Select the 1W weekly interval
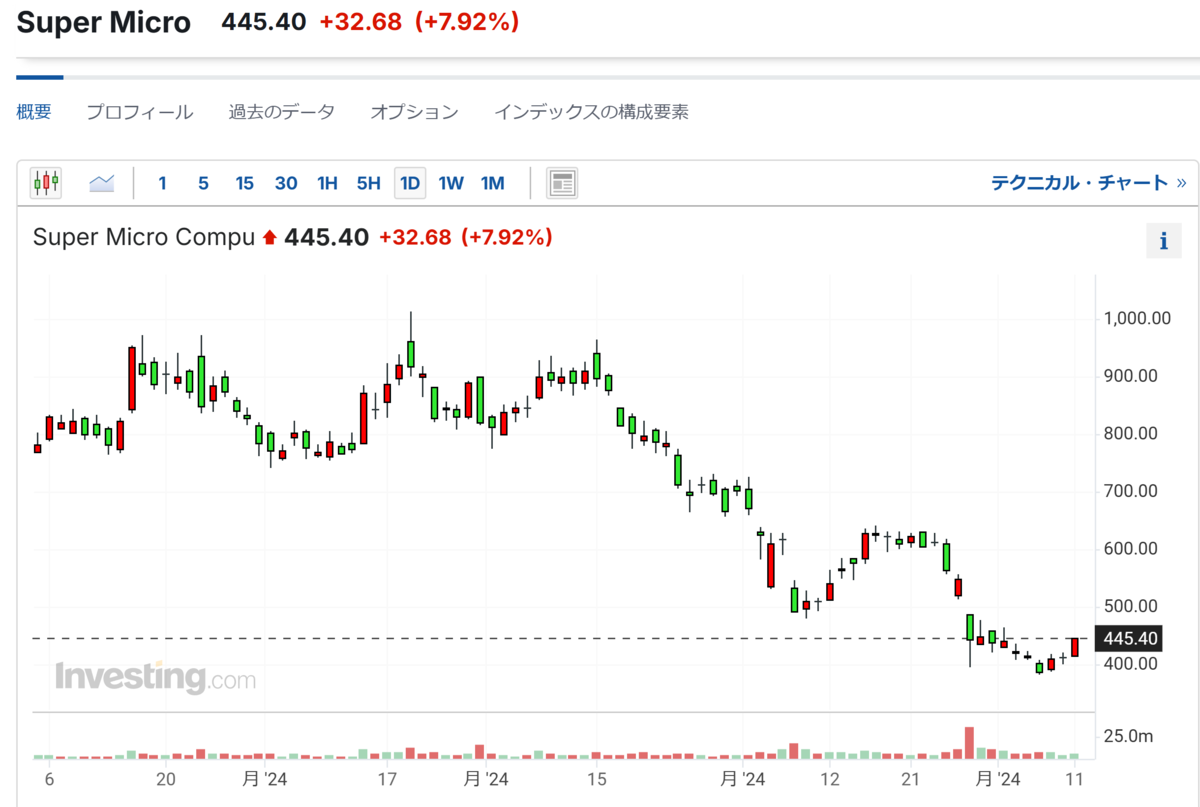Viewport: 1200px width, 807px height. [451, 183]
